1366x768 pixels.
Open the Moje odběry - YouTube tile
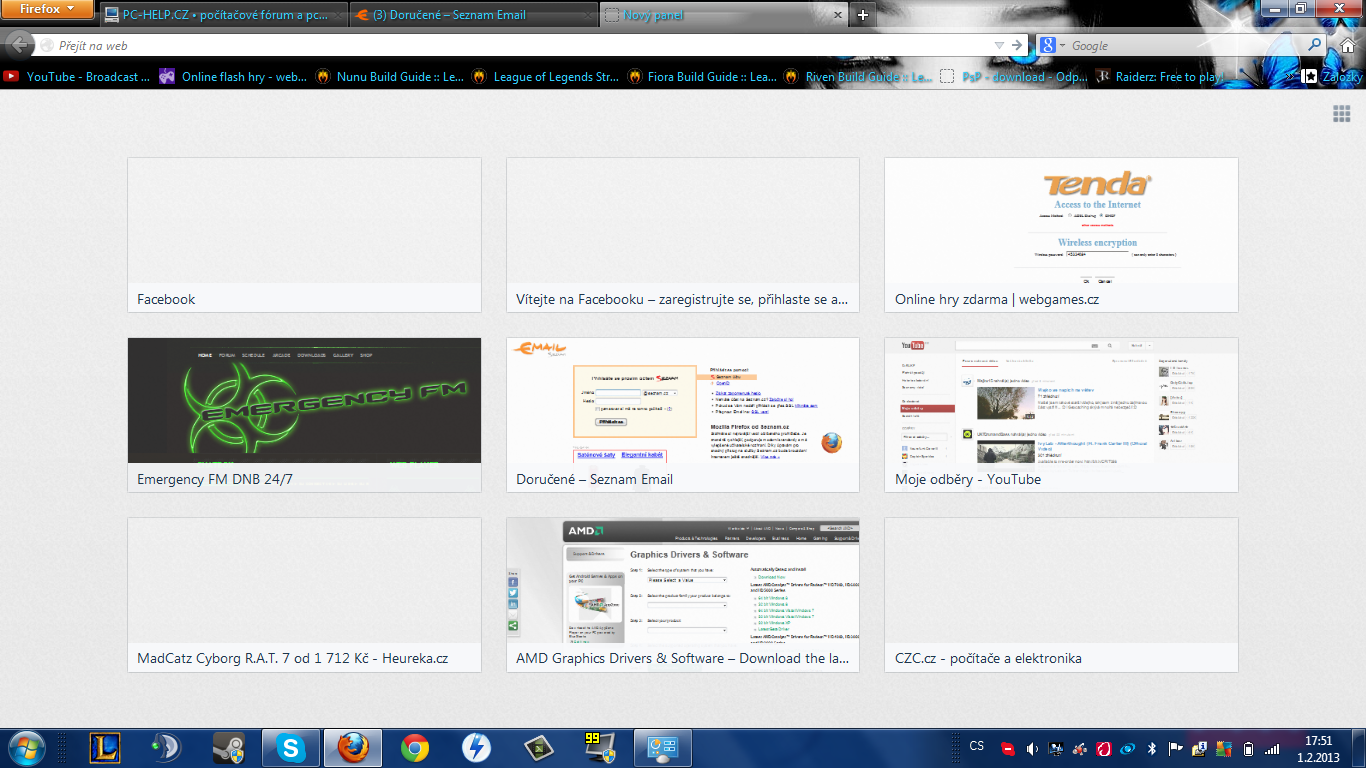click(1061, 415)
